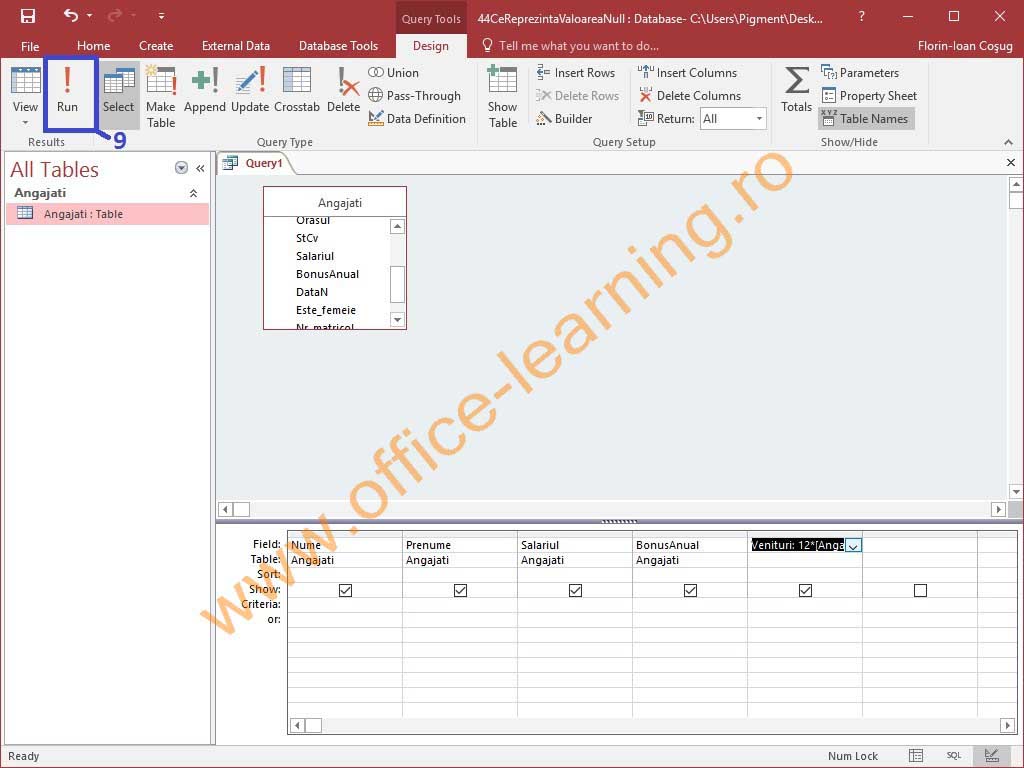This screenshot has width=1024, height=768.
Task: Toggle Table Names row visibility
Action: coord(865,118)
